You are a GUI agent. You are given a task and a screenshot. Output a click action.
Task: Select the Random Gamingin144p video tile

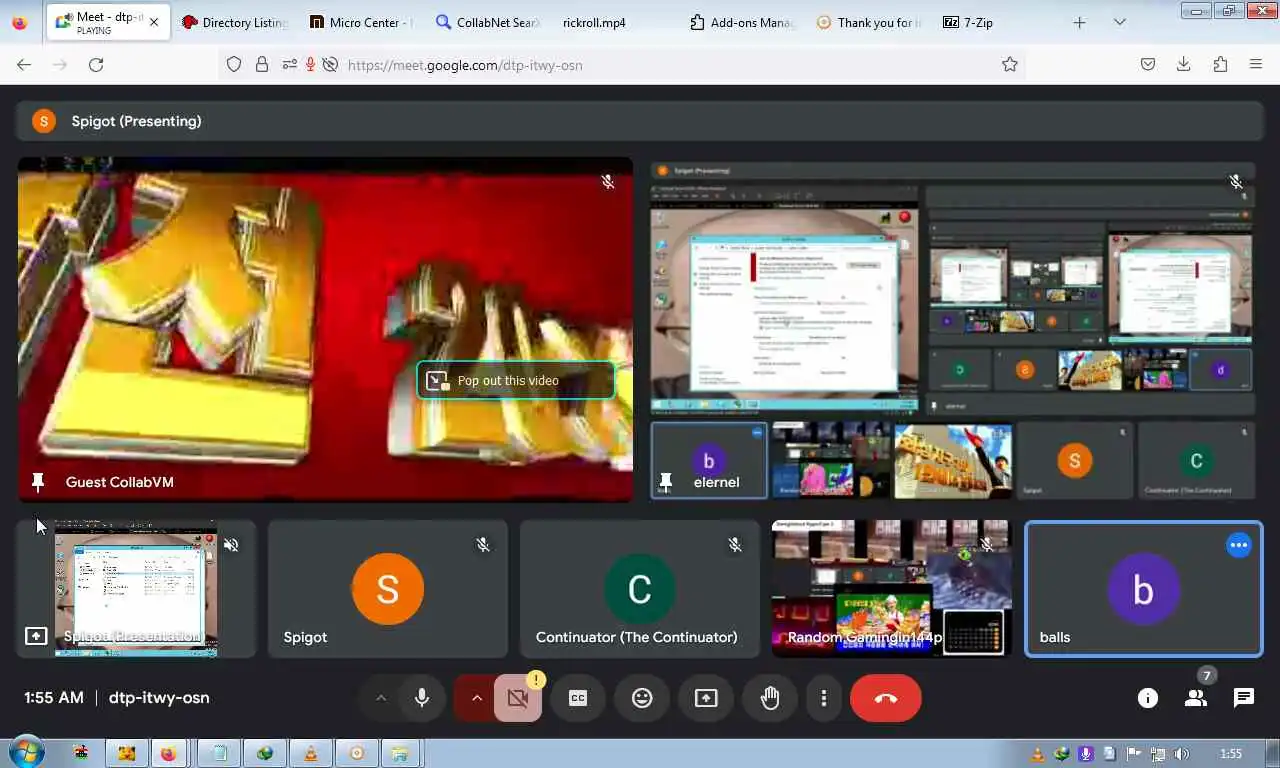pos(892,588)
